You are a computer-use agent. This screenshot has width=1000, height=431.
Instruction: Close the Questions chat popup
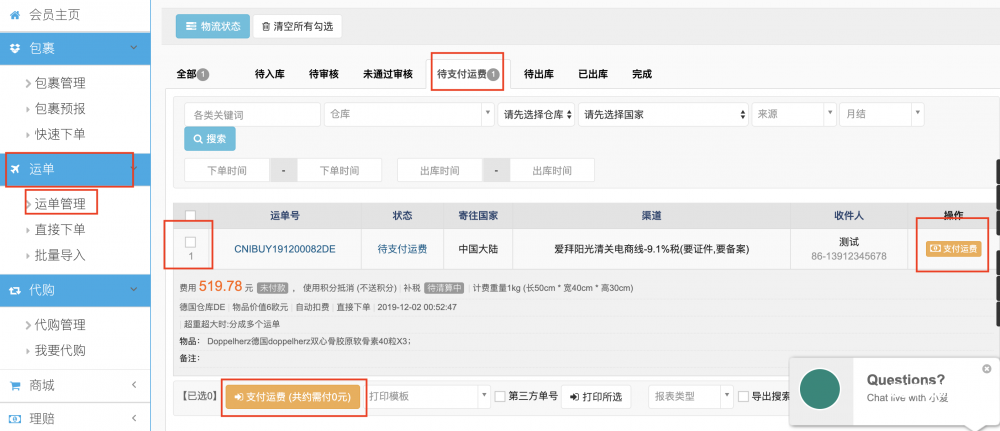(987, 368)
